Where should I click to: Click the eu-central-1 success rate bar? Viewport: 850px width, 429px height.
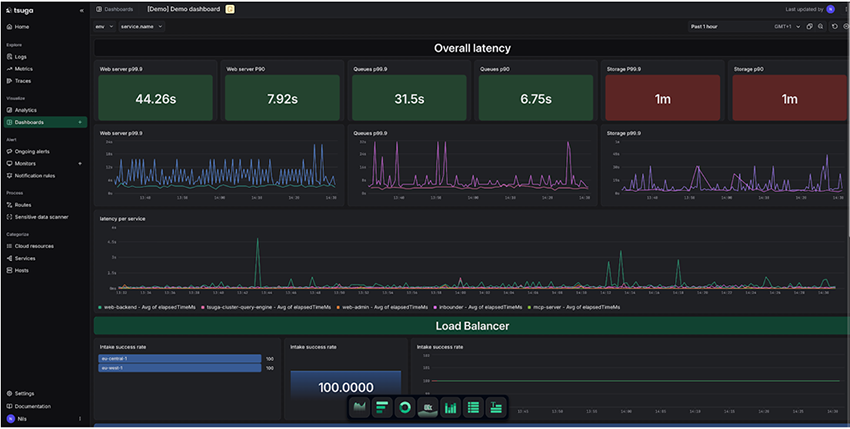point(178,357)
